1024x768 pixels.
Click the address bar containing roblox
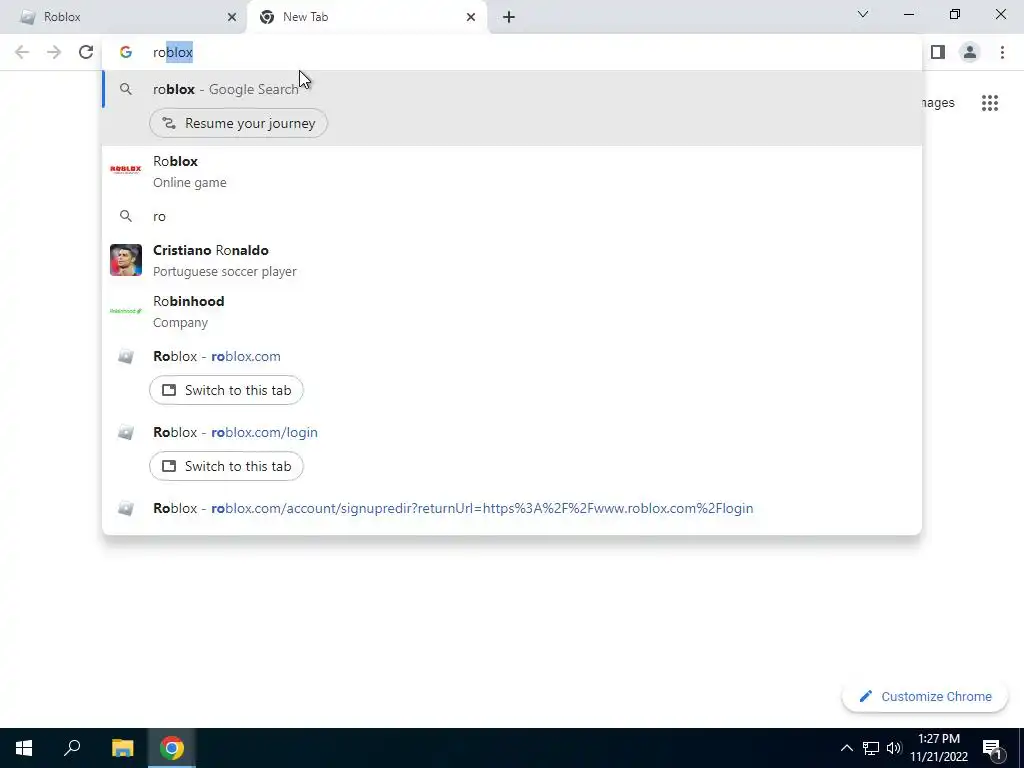pyautogui.click(x=512, y=52)
